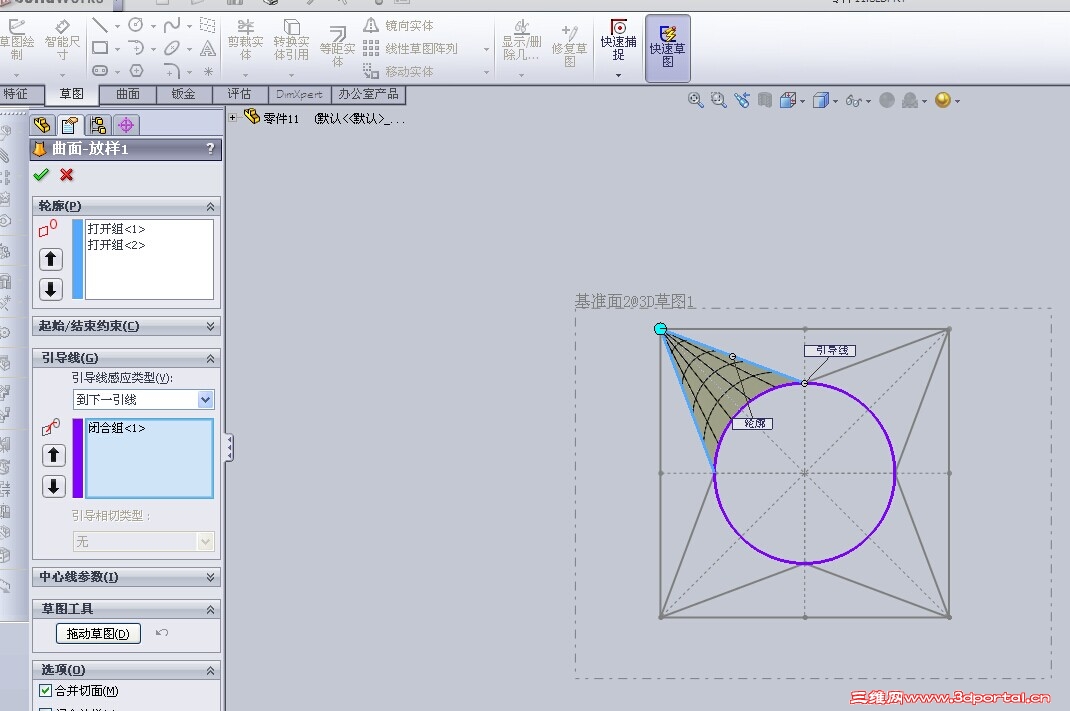Select the Rectangle sketch tool

[x=100, y=48]
